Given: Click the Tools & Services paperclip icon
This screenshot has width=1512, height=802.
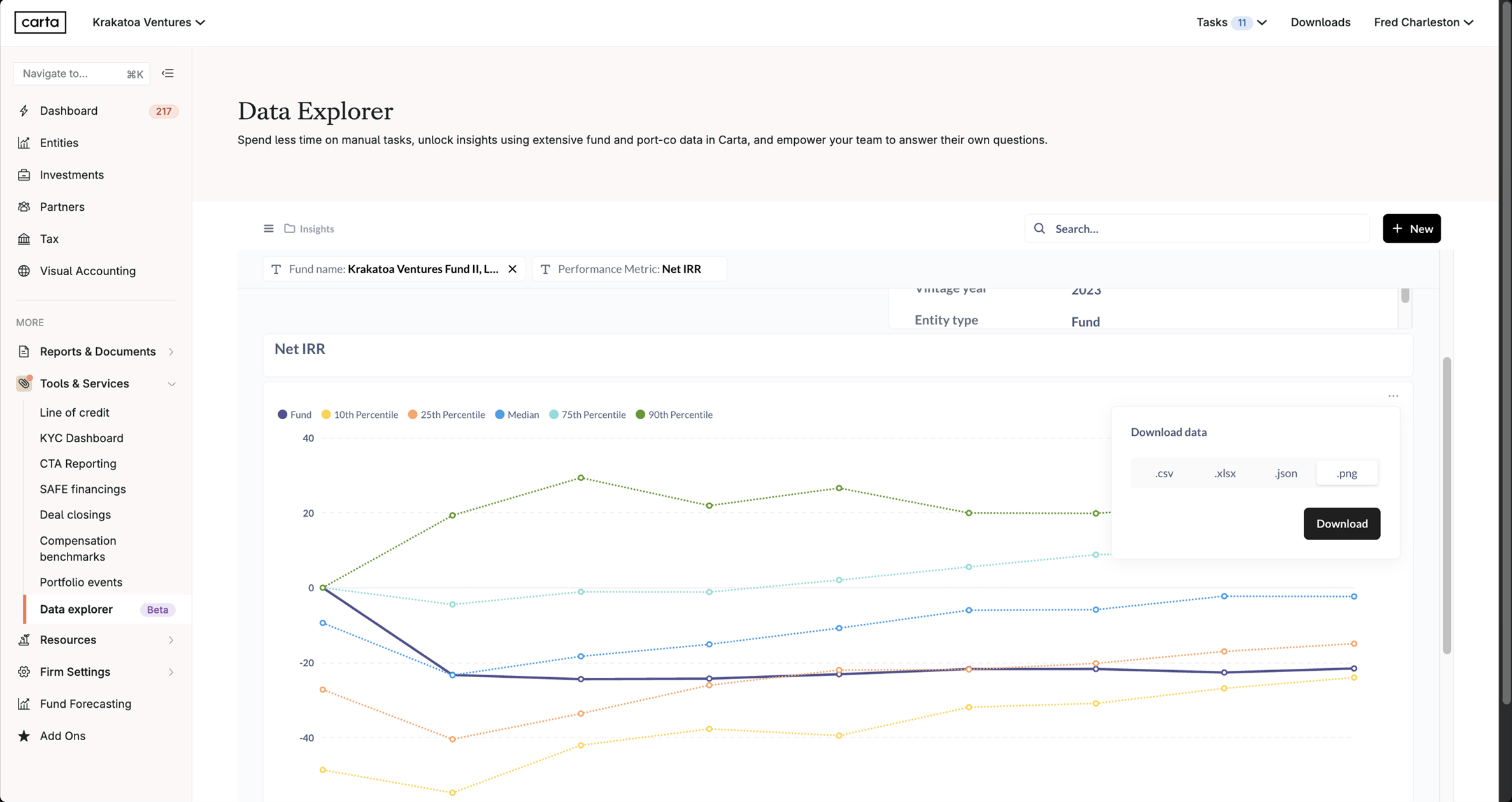Looking at the screenshot, I should point(24,383).
